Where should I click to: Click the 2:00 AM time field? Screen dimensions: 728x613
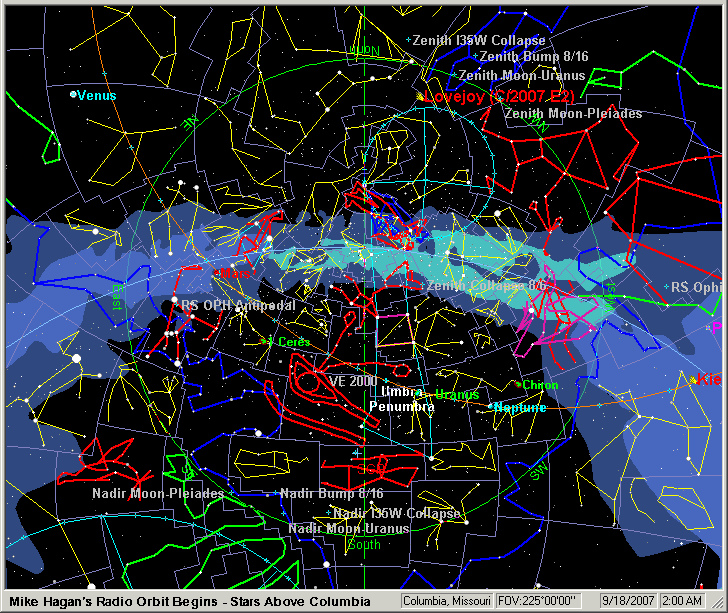(691, 601)
